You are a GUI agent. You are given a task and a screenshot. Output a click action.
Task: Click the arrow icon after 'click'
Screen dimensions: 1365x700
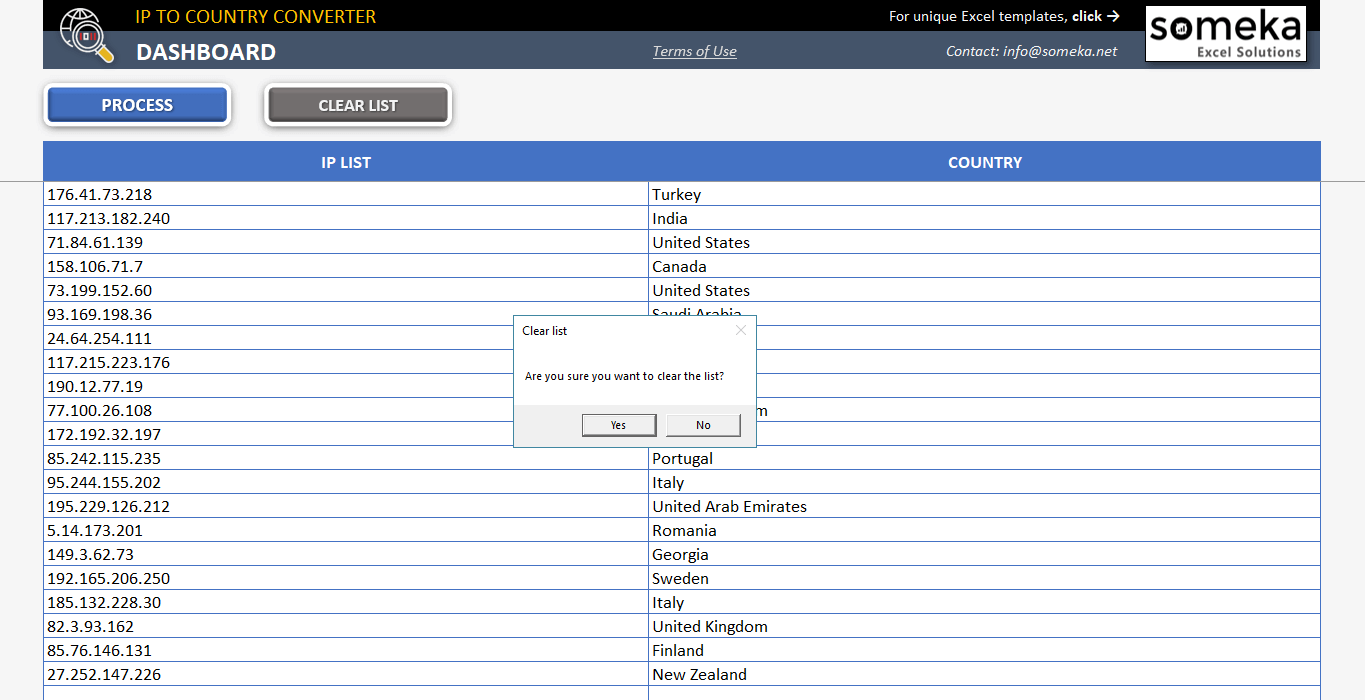[x=1113, y=16]
